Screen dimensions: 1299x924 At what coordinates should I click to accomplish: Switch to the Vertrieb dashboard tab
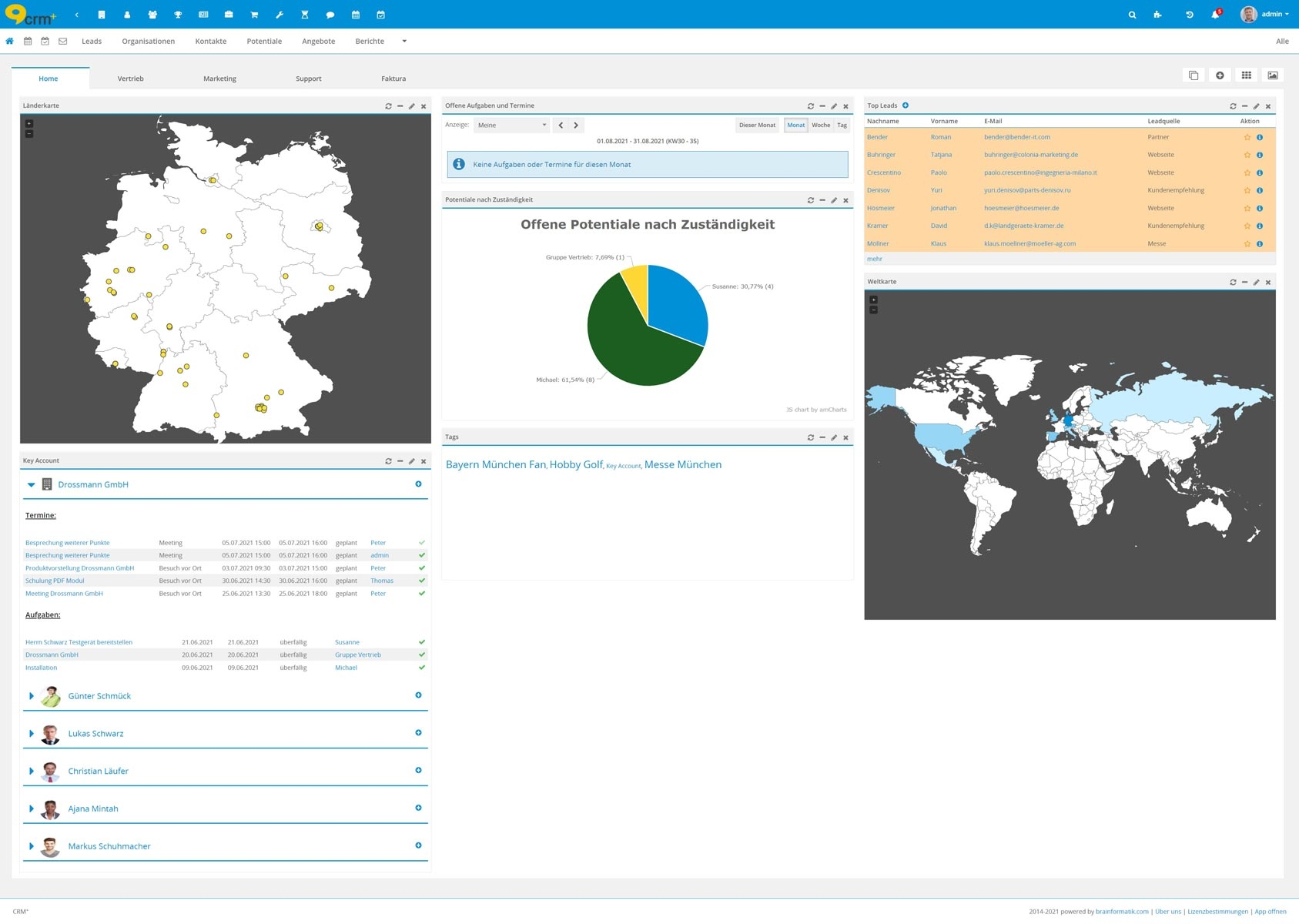[x=130, y=79]
